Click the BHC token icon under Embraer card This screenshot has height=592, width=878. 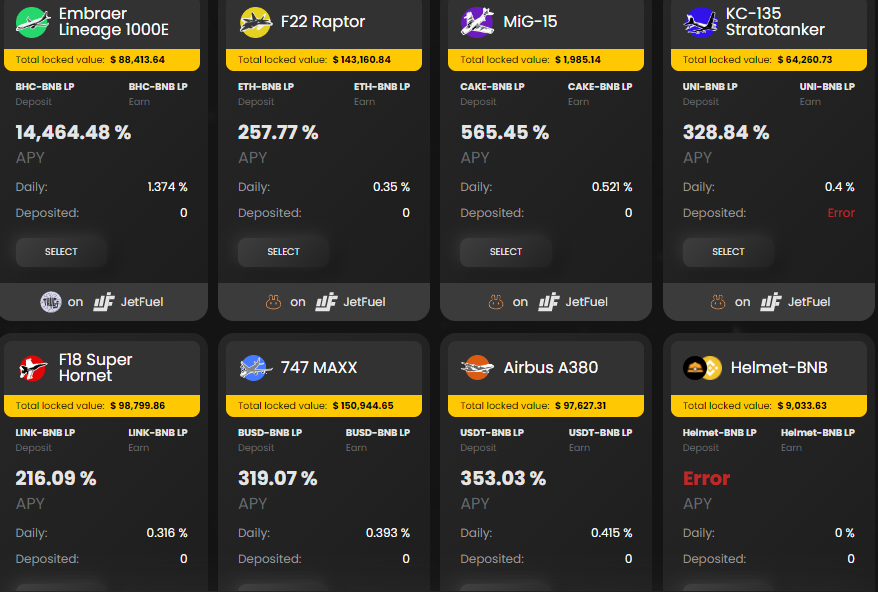tap(50, 302)
